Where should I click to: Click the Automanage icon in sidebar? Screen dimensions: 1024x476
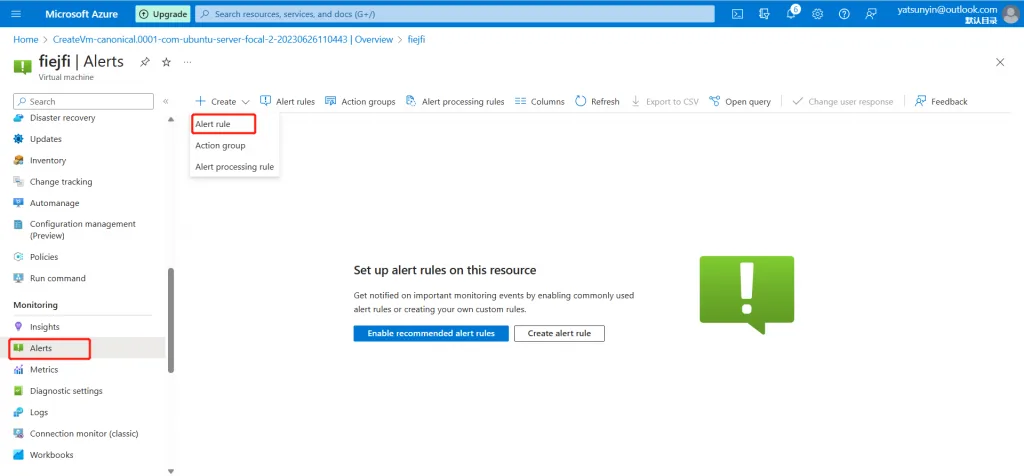click(18, 203)
